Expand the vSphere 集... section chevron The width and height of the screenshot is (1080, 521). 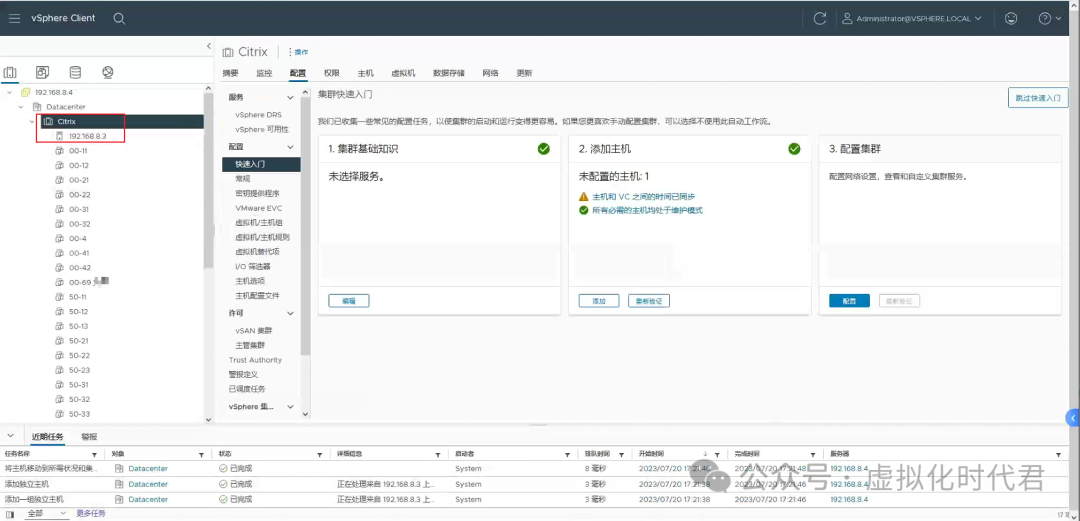(291, 407)
